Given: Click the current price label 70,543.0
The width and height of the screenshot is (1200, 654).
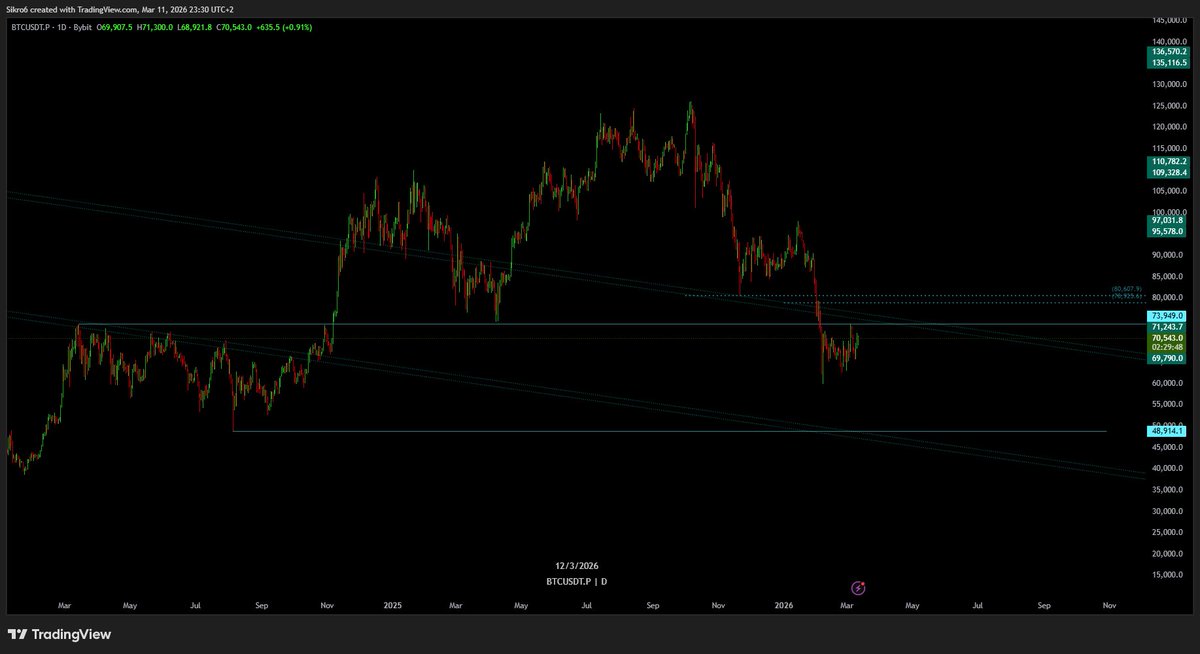Looking at the screenshot, I should coord(1168,338).
